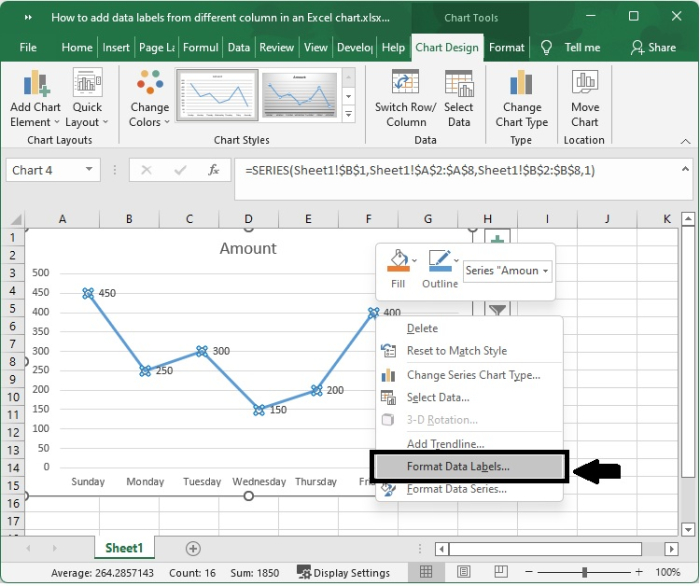Apply the second gray gradient chart style
This screenshot has height=586, width=700.
coord(299,95)
